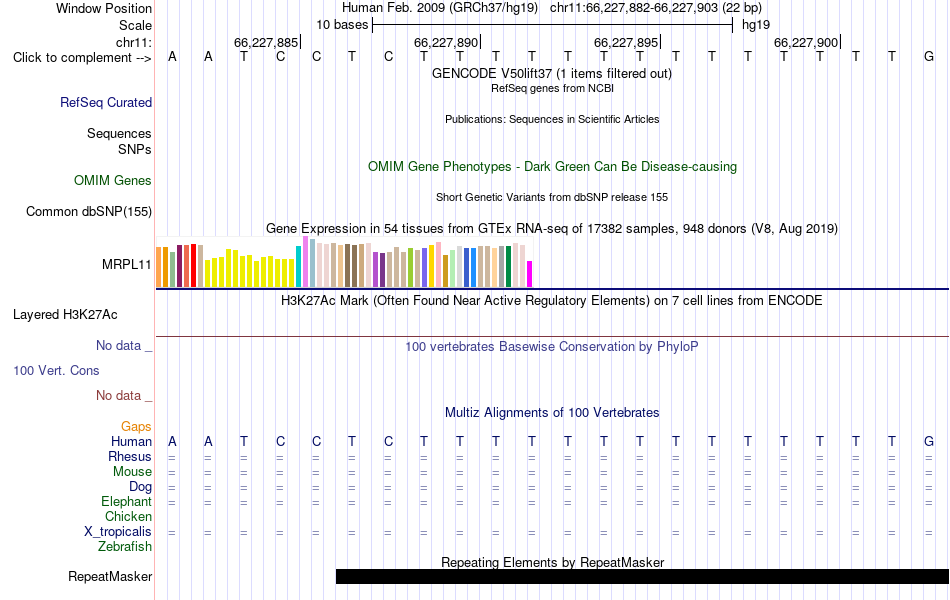Open 'Publications: Sequences in Scientific Articles' title
Viewport: 950px width, 600px height.
(552, 119)
